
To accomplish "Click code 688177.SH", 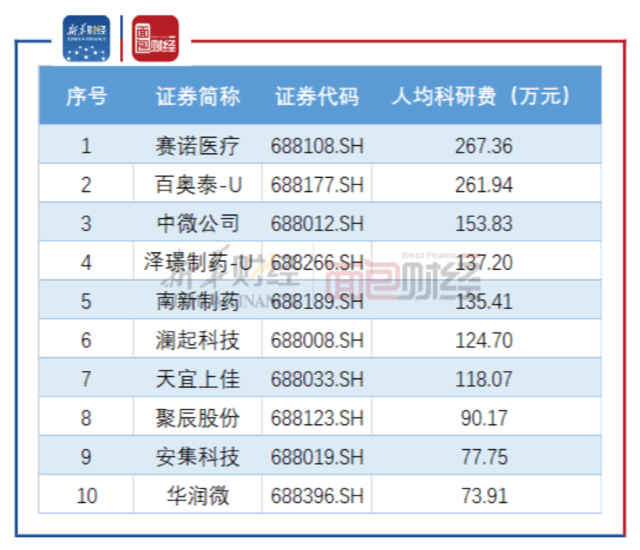I will pos(317,185).
